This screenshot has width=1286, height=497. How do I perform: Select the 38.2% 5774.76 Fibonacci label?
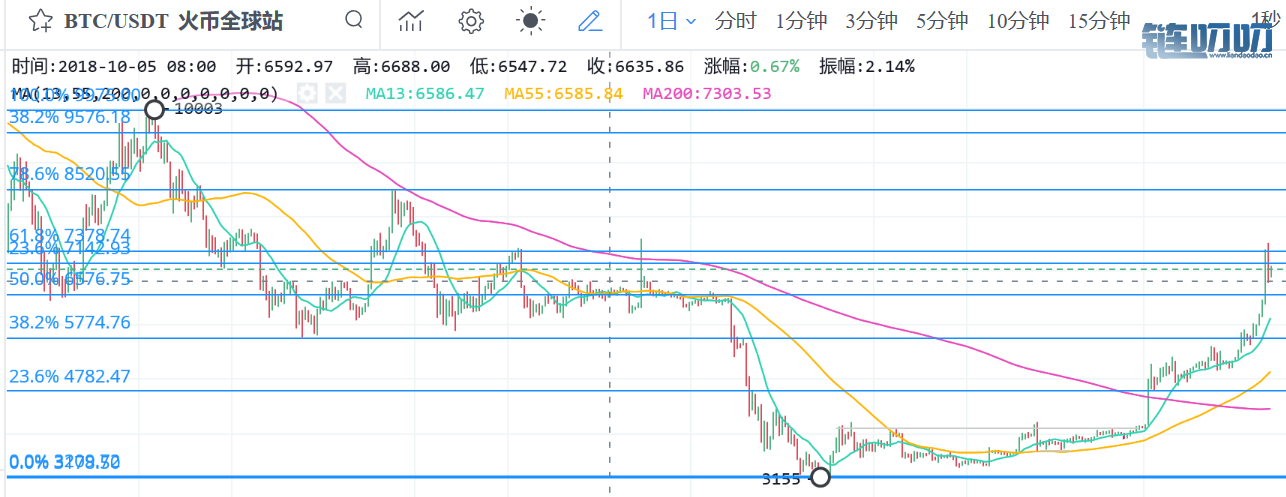coord(70,322)
